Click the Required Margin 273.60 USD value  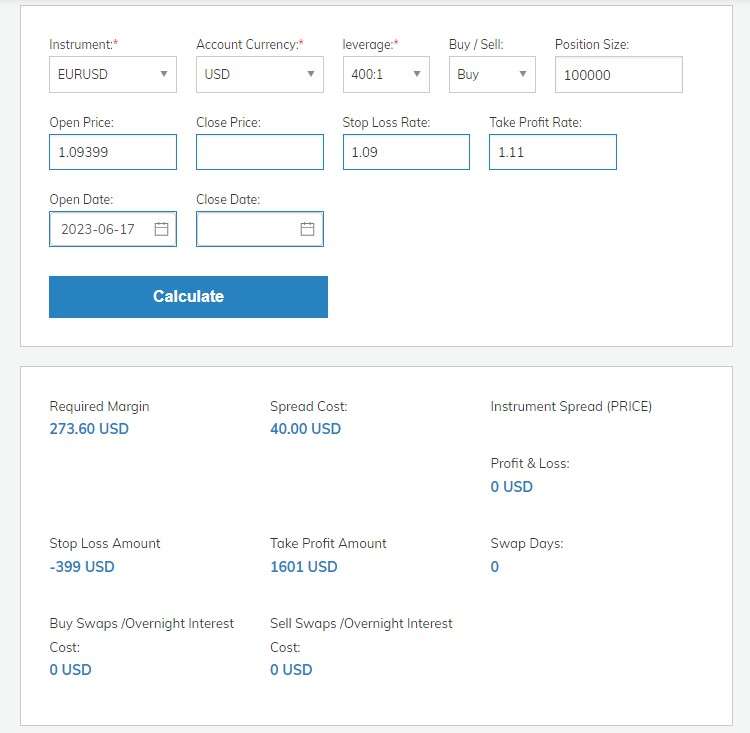89,429
